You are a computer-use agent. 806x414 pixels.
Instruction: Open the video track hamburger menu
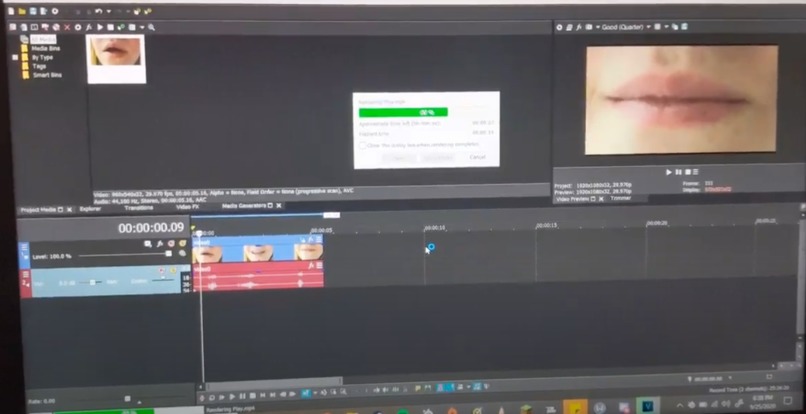point(24,247)
